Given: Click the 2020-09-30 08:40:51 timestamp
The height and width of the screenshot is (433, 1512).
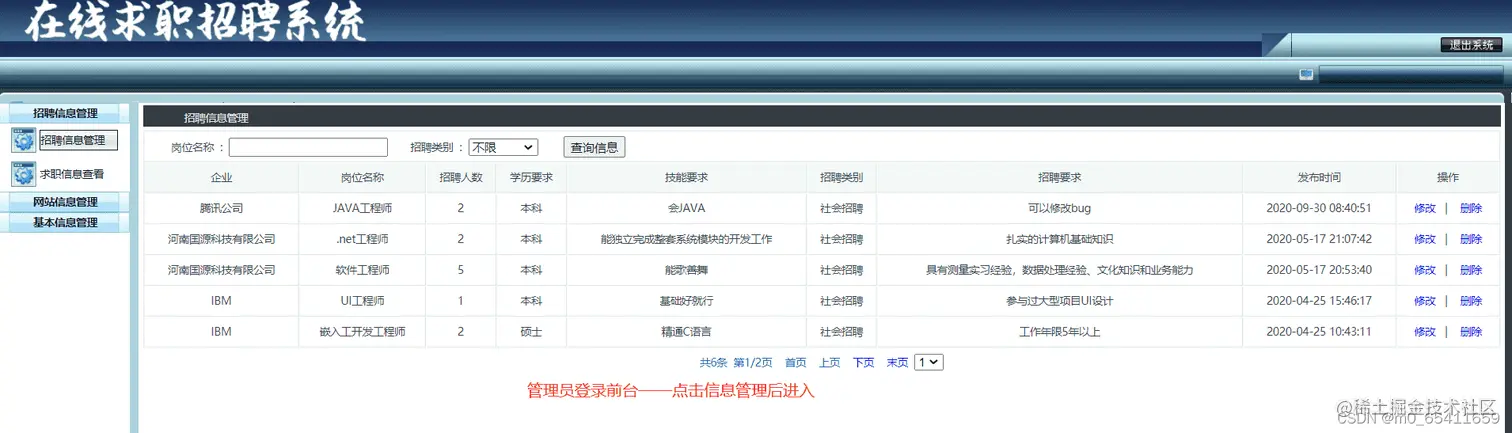Looking at the screenshot, I should tap(1319, 209).
